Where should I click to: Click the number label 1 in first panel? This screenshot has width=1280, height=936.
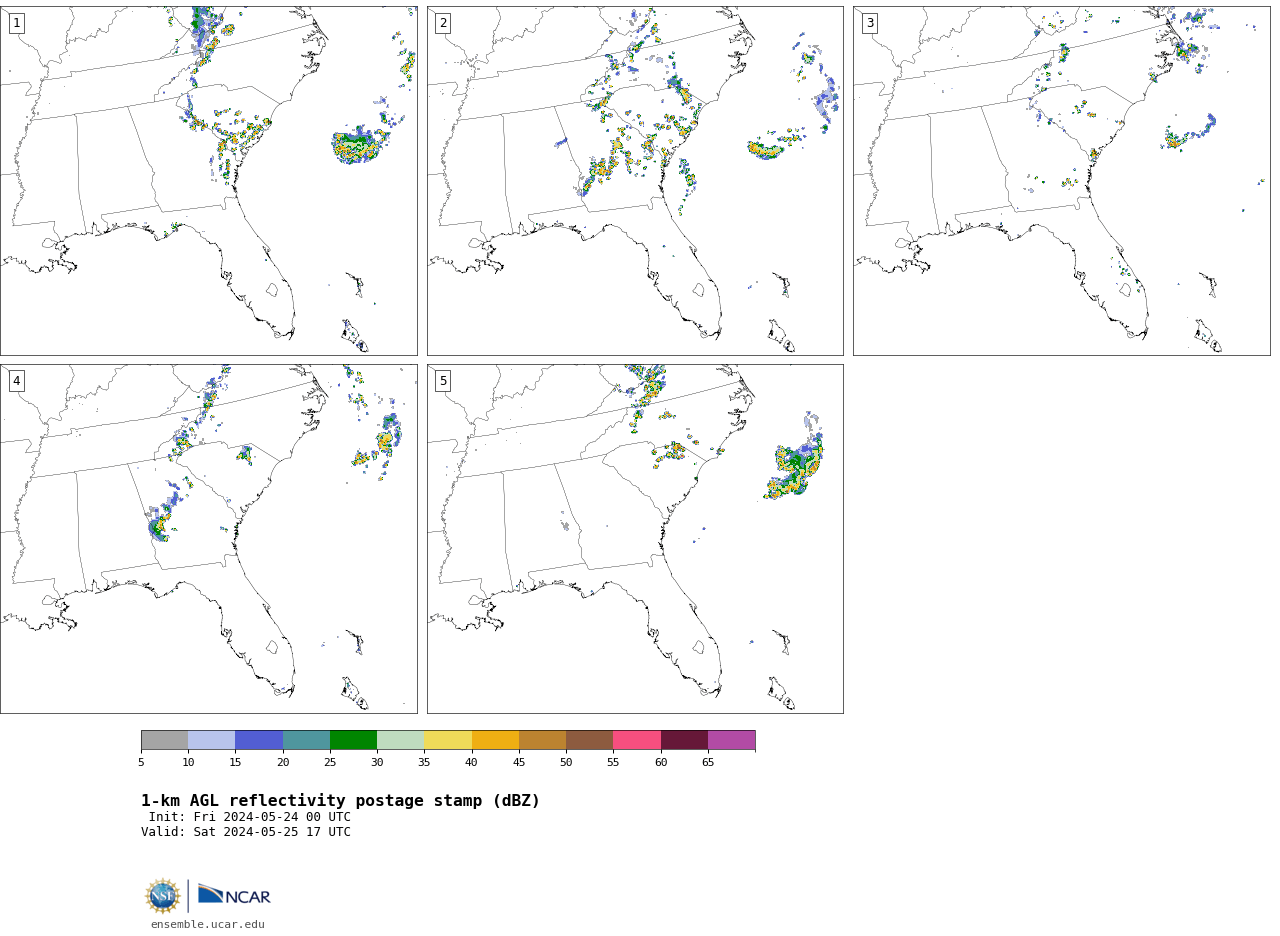[16, 23]
